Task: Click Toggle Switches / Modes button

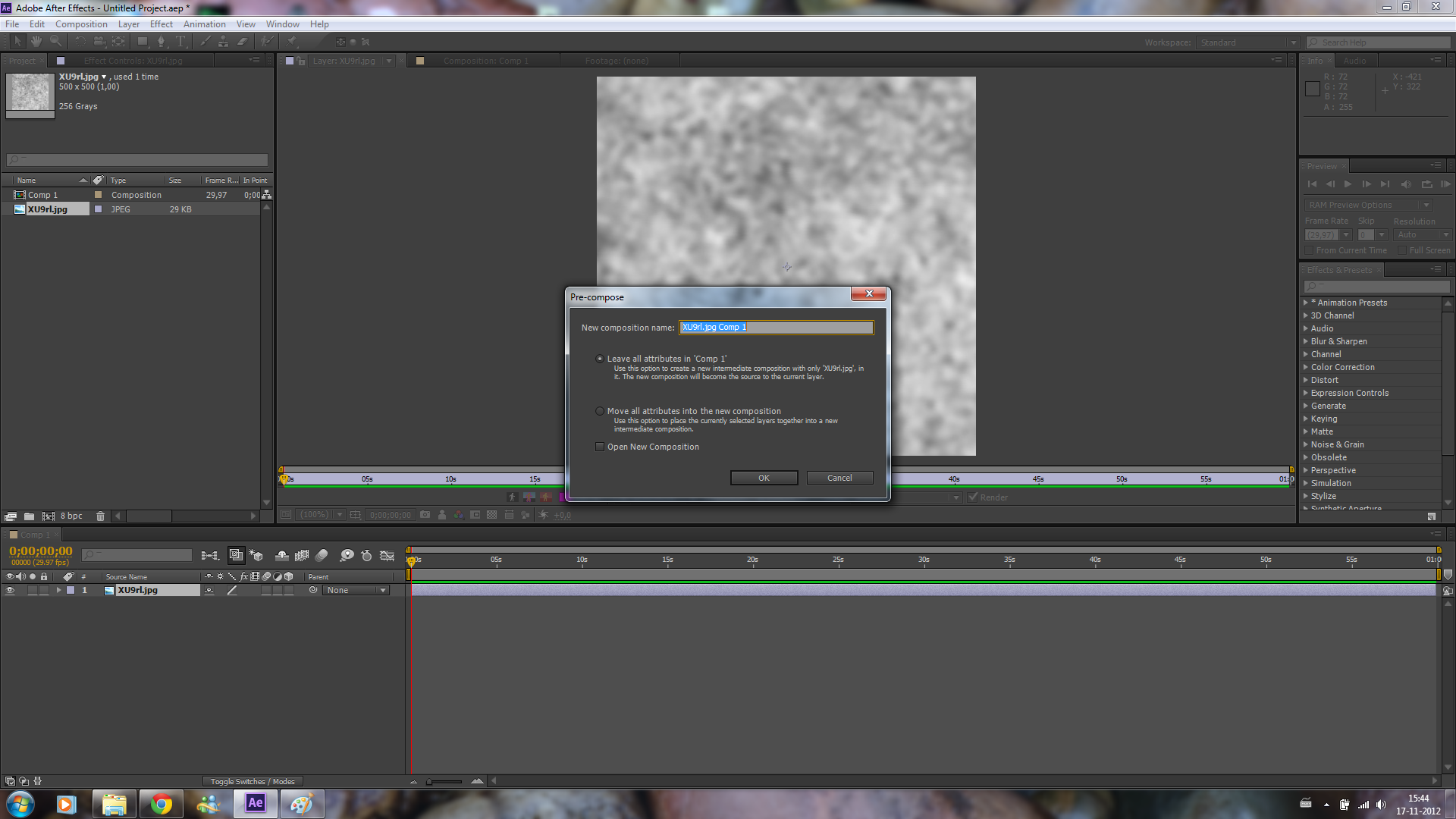Action: coord(253,781)
